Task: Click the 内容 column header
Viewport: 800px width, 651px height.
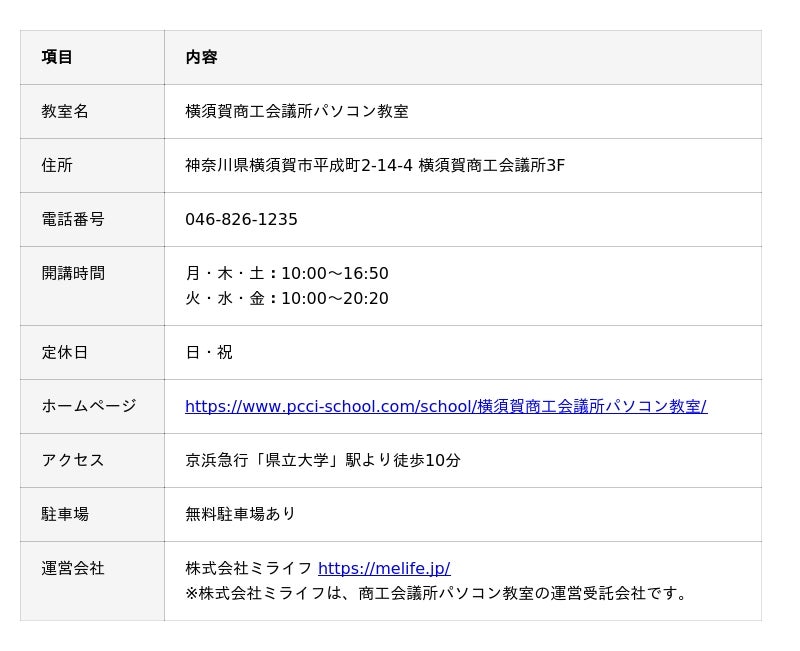Action: (x=201, y=57)
